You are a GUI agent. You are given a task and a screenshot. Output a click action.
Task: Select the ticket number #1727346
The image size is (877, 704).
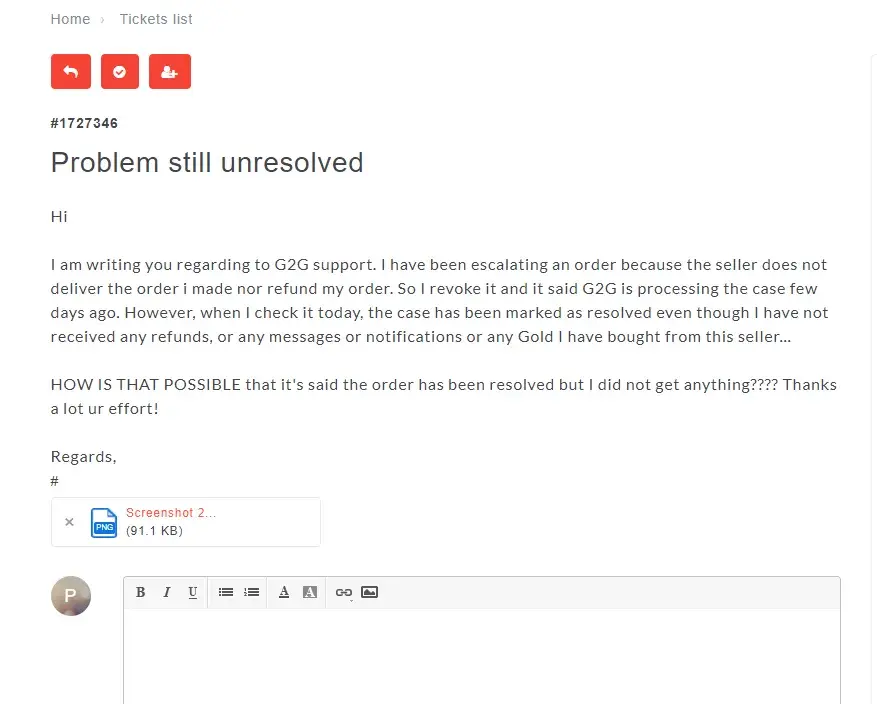pyautogui.click(x=84, y=123)
